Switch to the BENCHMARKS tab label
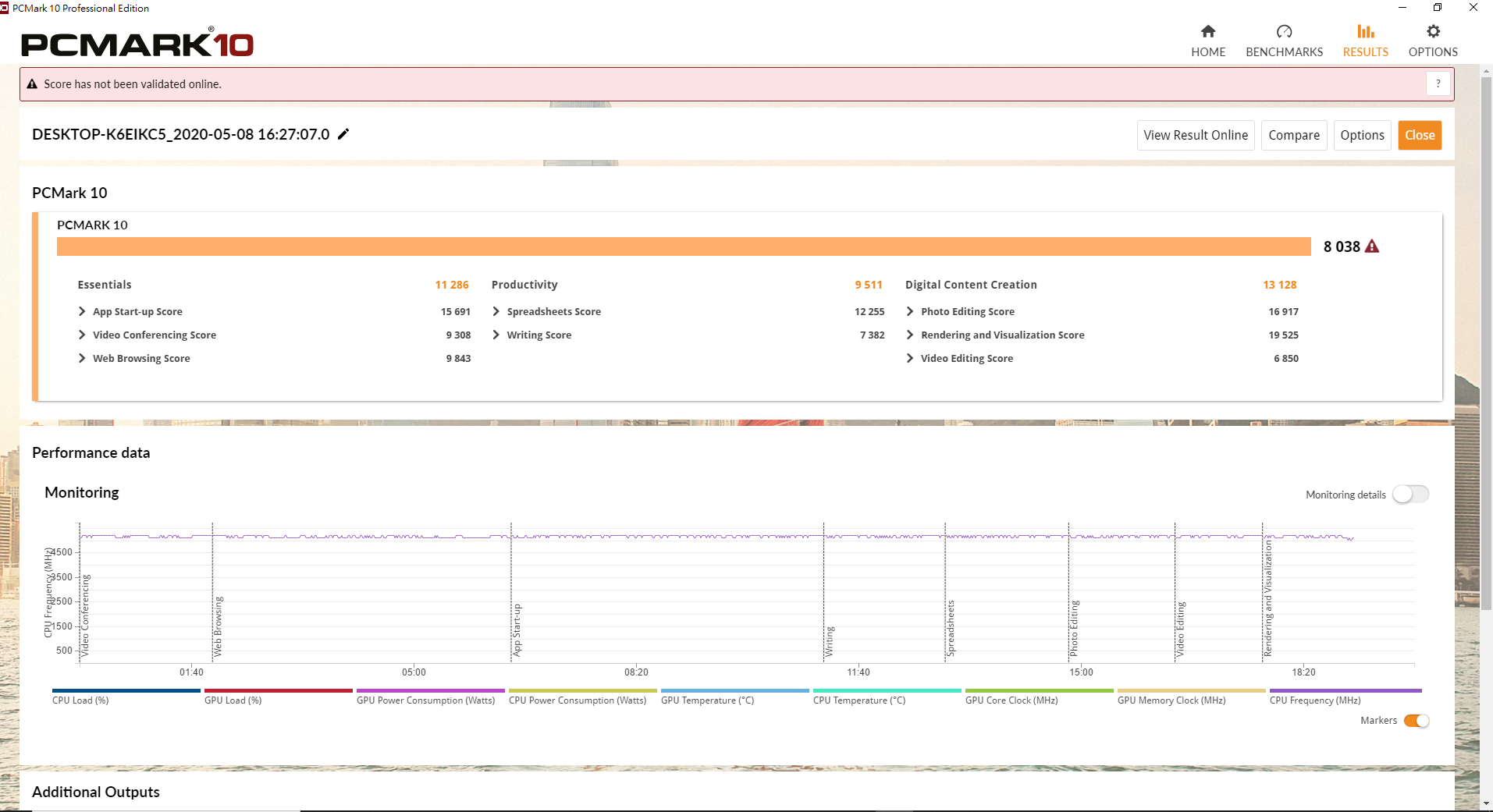The height and width of the screenshot is (812, 1493). (x=1284, y=52)
